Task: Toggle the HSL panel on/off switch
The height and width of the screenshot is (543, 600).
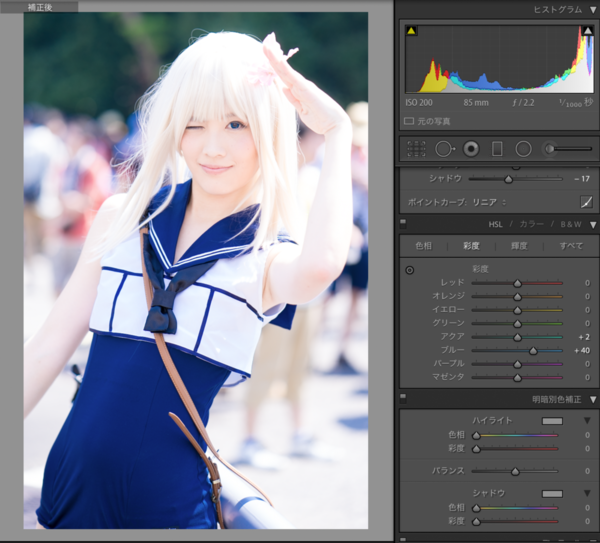Action: pyautogui.click(x=403, y=223)
